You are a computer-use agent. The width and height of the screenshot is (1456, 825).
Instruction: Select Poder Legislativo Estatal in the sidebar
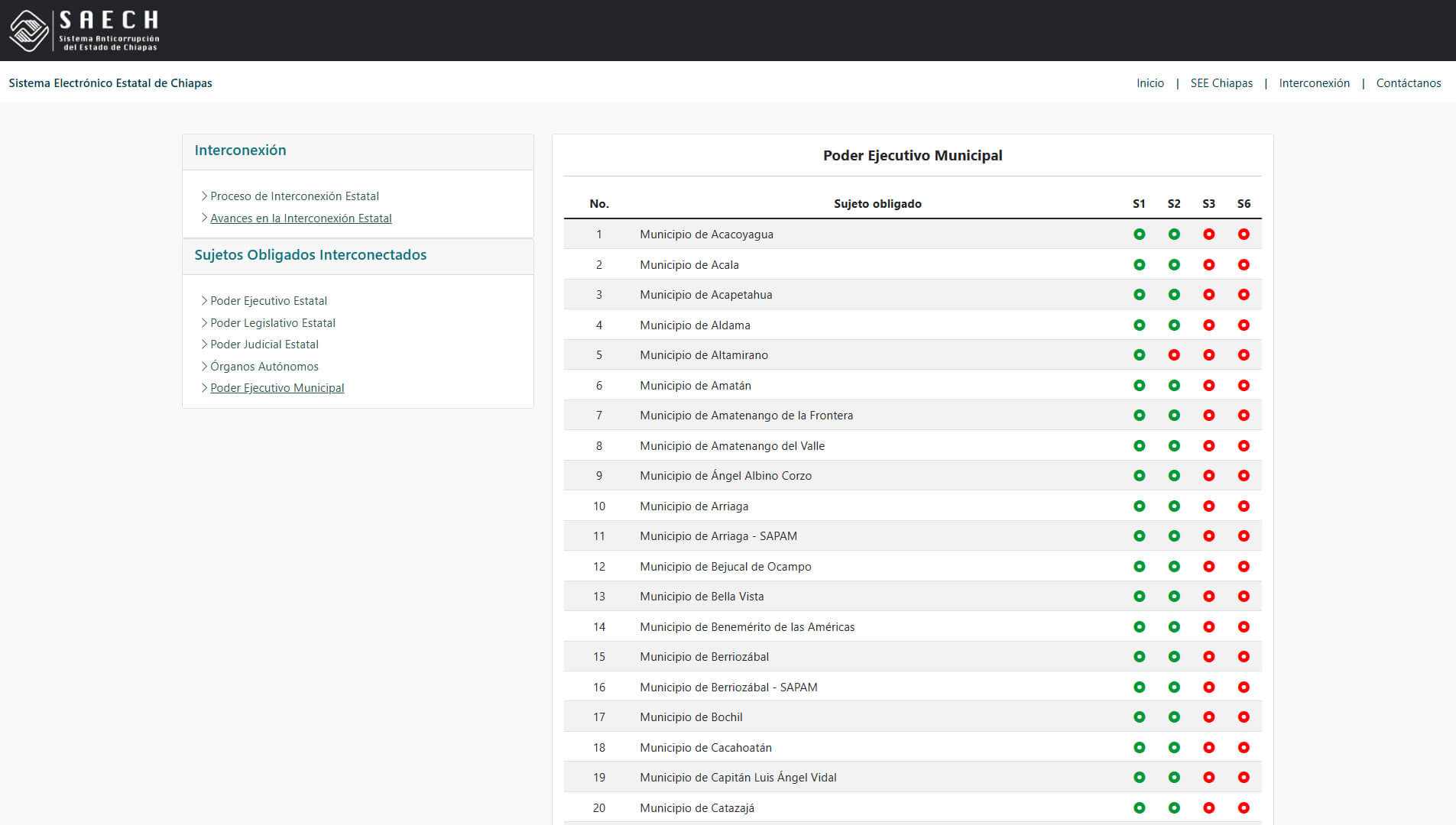(273, 323)
